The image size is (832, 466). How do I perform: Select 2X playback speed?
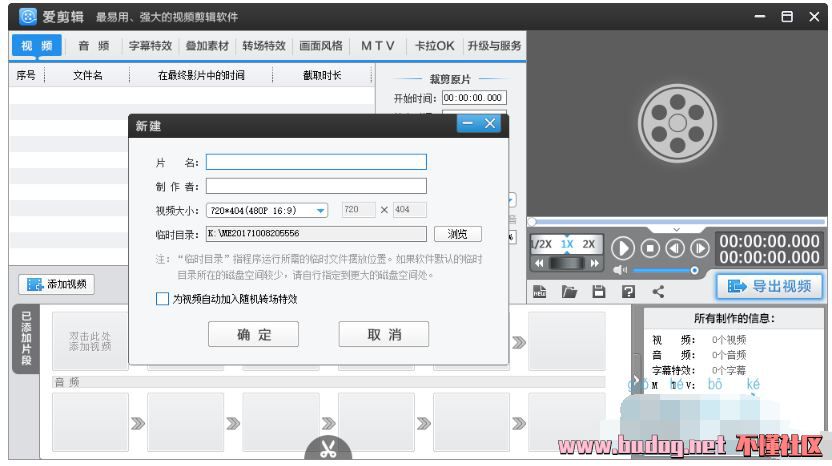pos(589,244)
